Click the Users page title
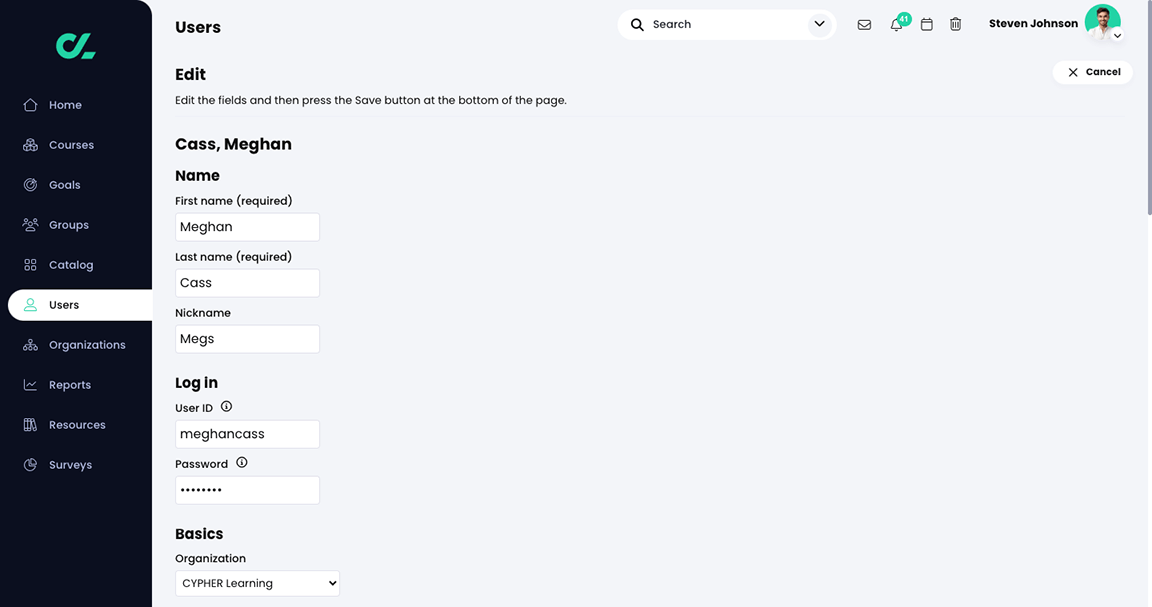The height and width of the screenshot is (607, 1152). 198,27
